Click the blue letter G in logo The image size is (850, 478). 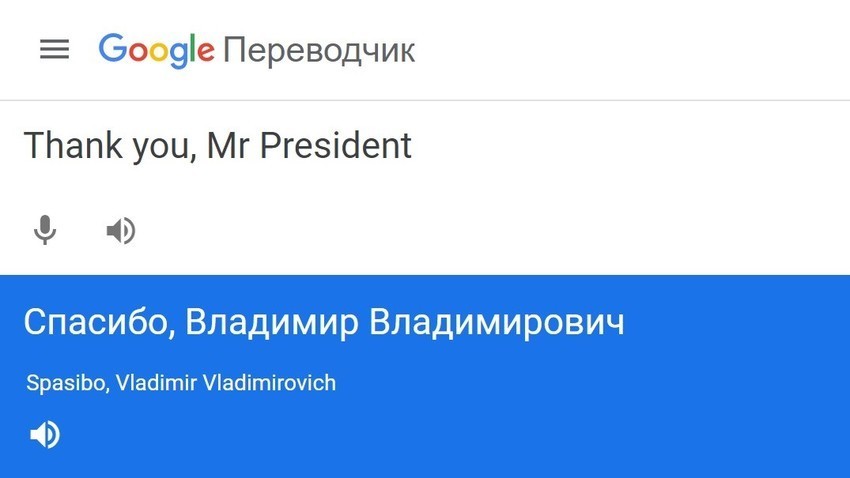112,48
